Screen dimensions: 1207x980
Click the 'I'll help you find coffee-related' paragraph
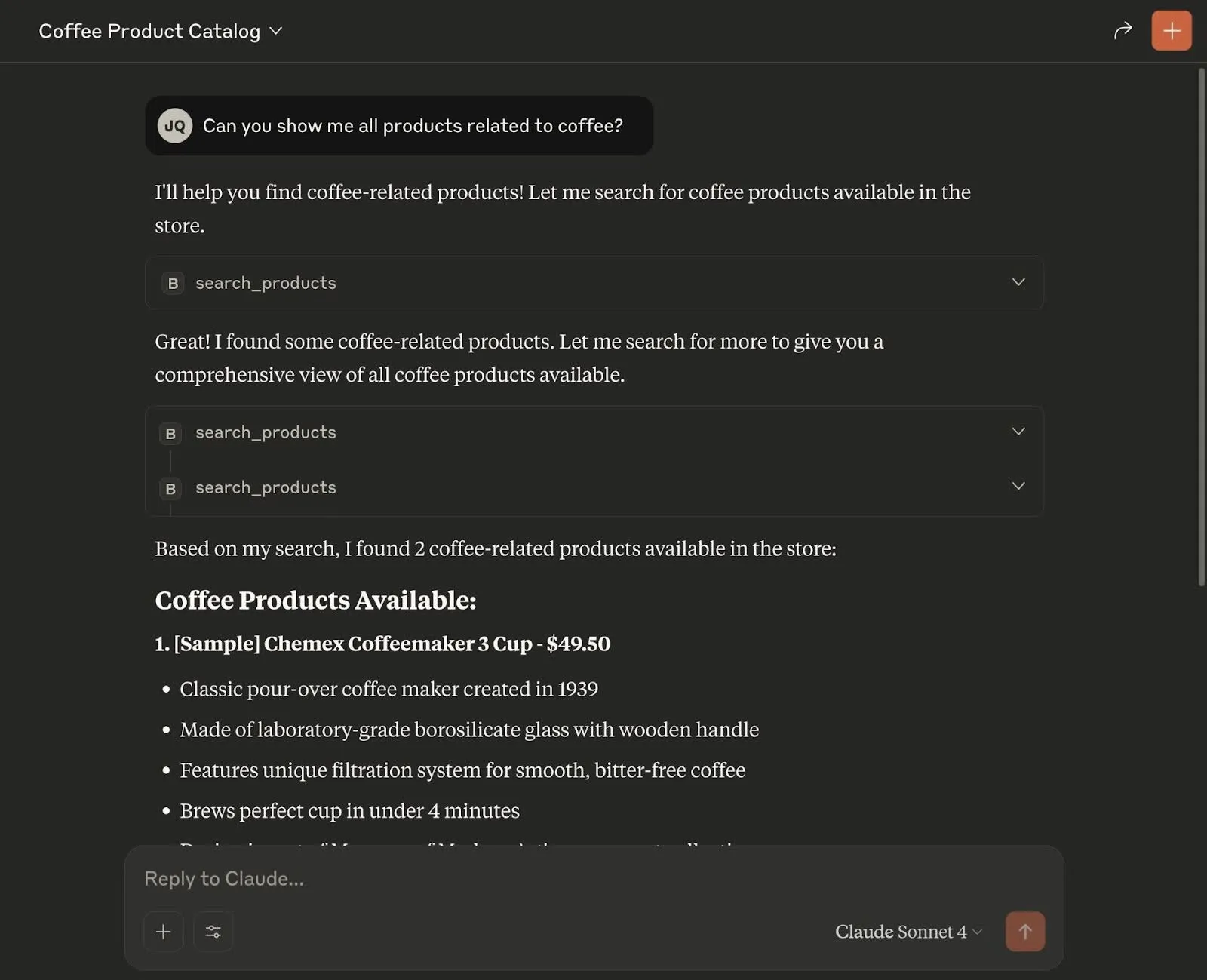point(563,209)
